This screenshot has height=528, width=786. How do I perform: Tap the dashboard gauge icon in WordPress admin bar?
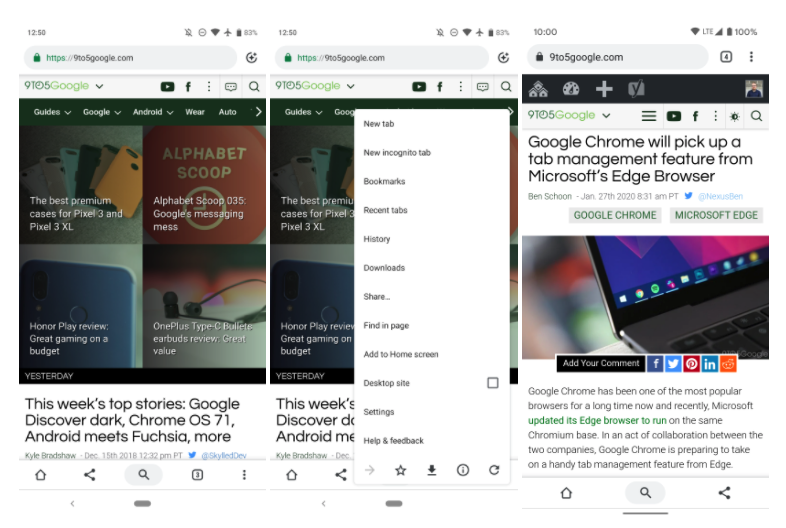[x=571, y=89]
